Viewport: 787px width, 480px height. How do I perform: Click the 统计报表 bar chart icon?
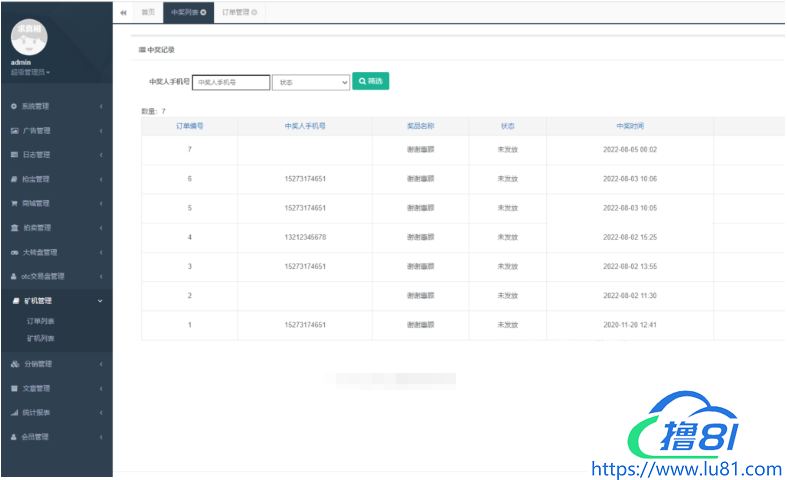point(14,412)
